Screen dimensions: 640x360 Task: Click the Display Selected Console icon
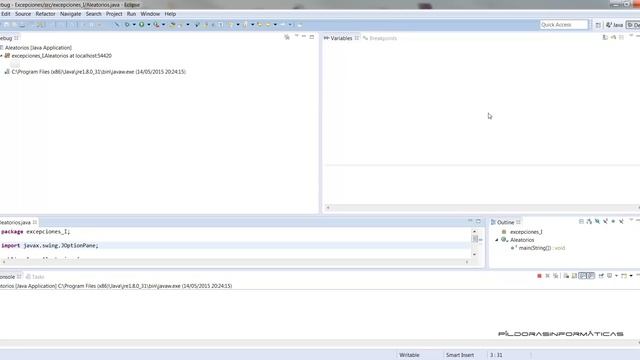click(x=609, y=276)
